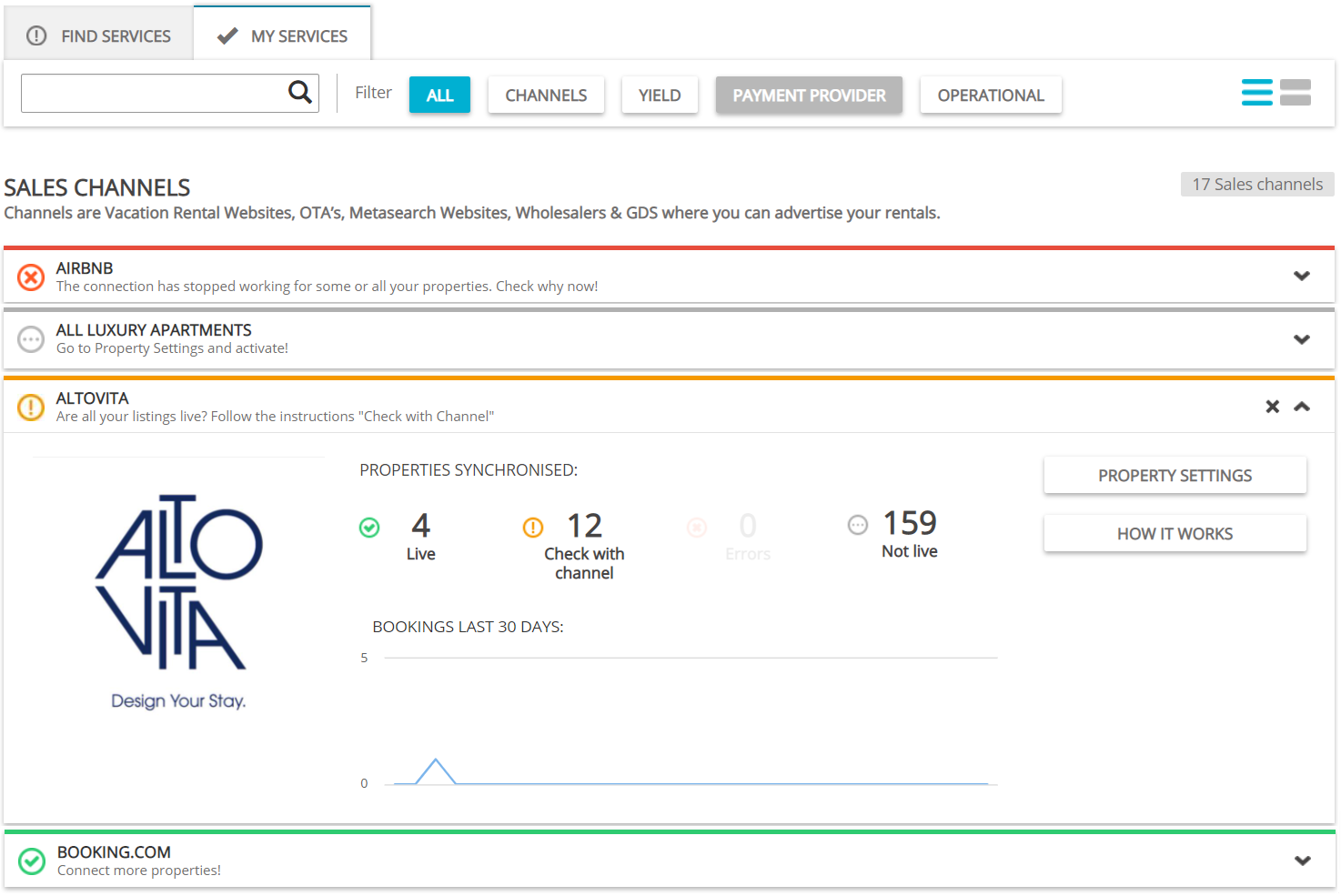Click the grey All Luxury Apartments status icon

click(x=31, y=339)
